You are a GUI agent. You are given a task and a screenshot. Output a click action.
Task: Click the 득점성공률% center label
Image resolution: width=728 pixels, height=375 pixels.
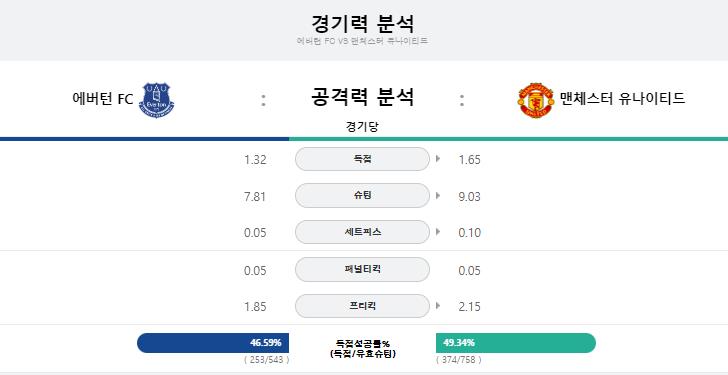363,344
